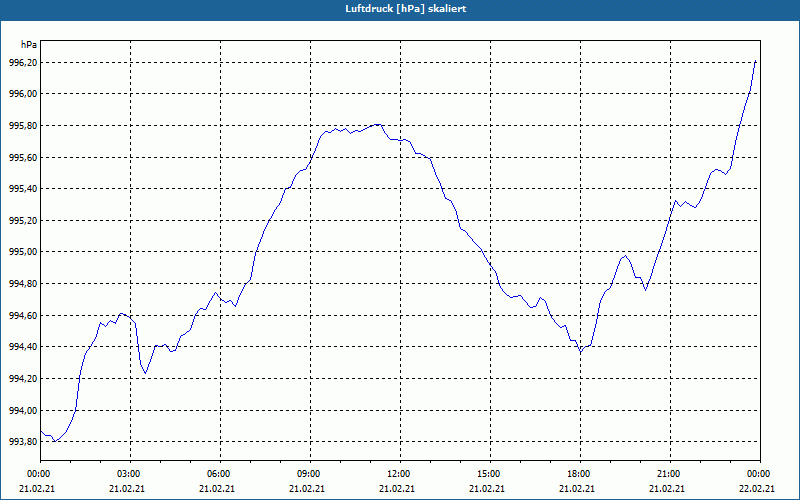Click the 994,00 y-axis value

click(23, 411)
